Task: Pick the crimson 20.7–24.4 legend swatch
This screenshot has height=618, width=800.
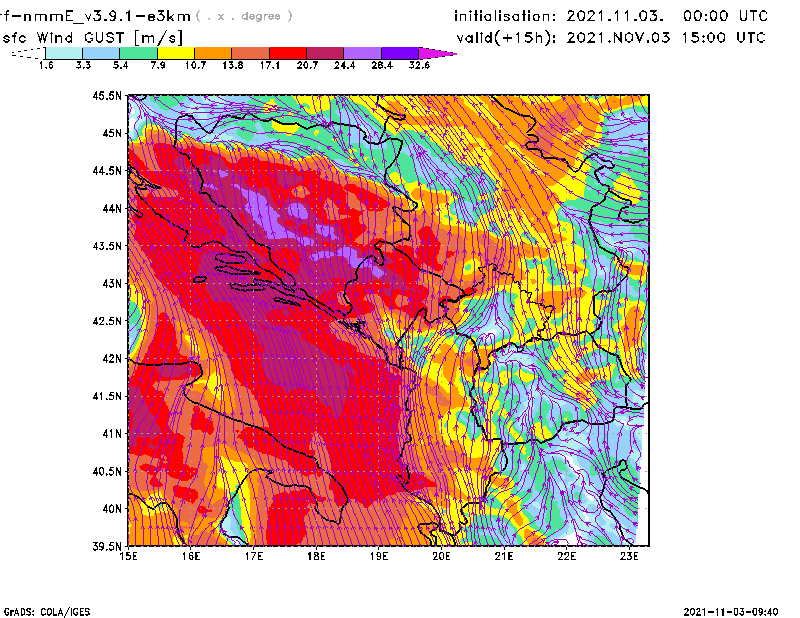Action: coord(326,53)
